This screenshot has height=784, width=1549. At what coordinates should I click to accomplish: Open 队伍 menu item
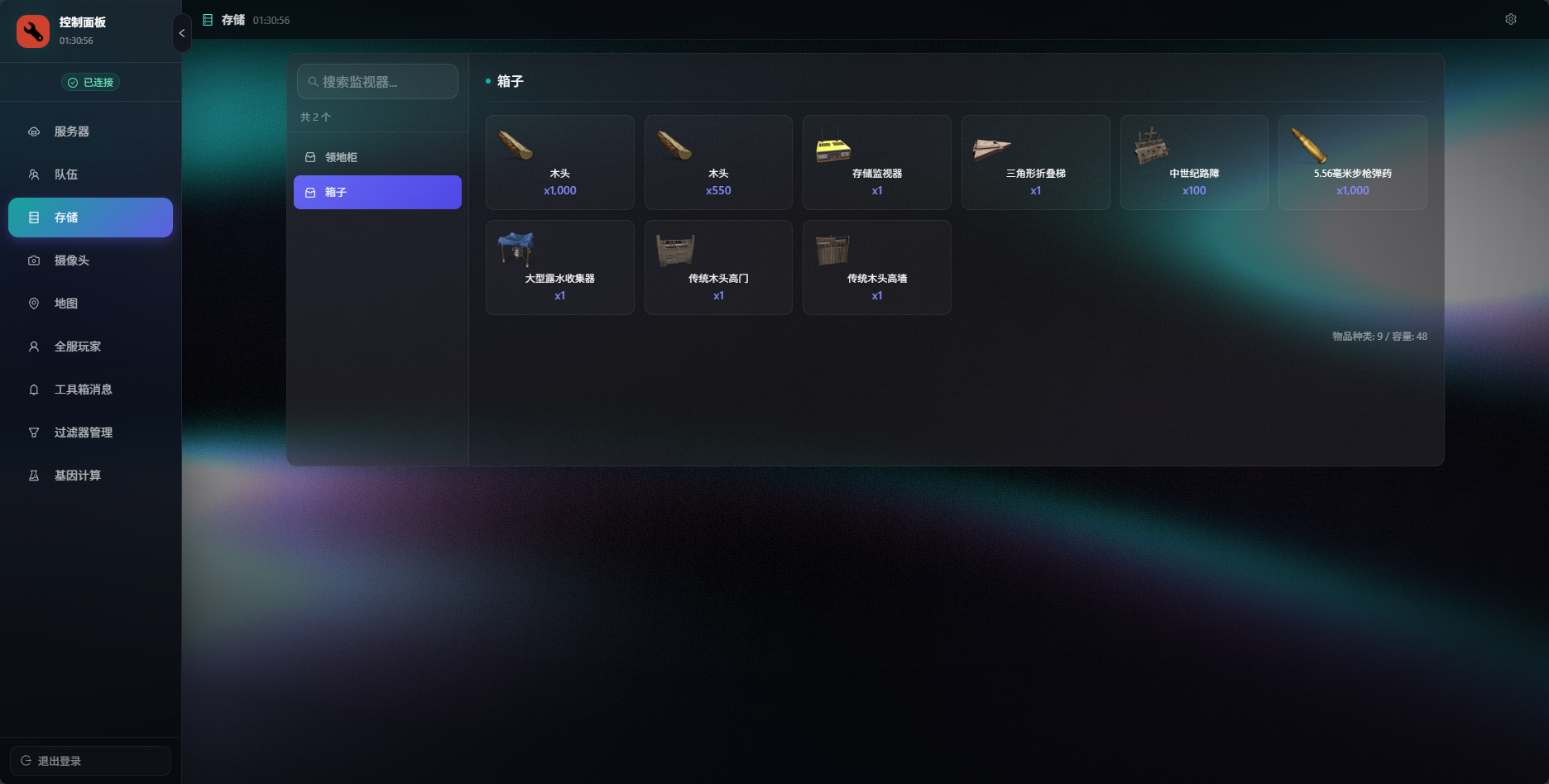point(90,174)
